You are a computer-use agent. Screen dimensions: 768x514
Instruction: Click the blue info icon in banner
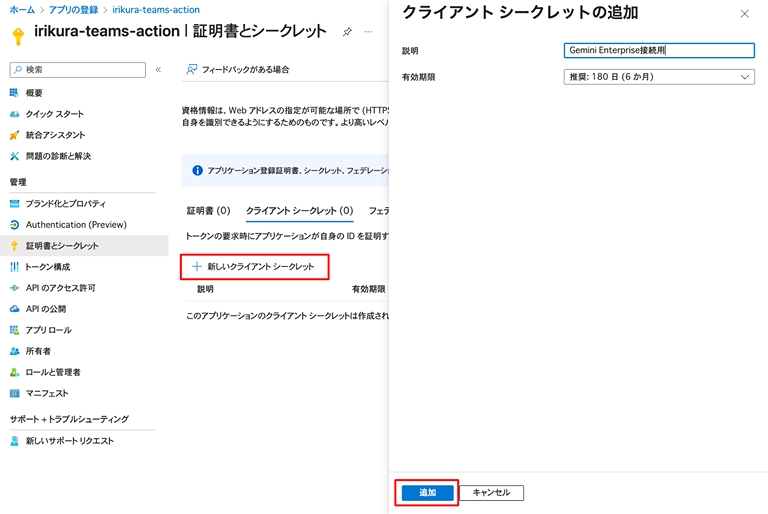pyautogui.click(x=197, y=171)
